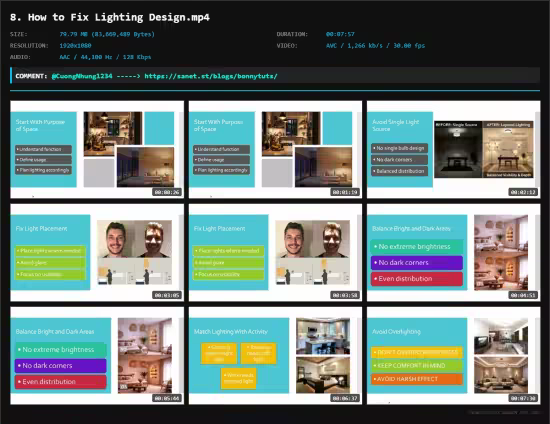Click thumbnail timestamped 00:06:37
The image size is (550, 424).
[275, 356]
